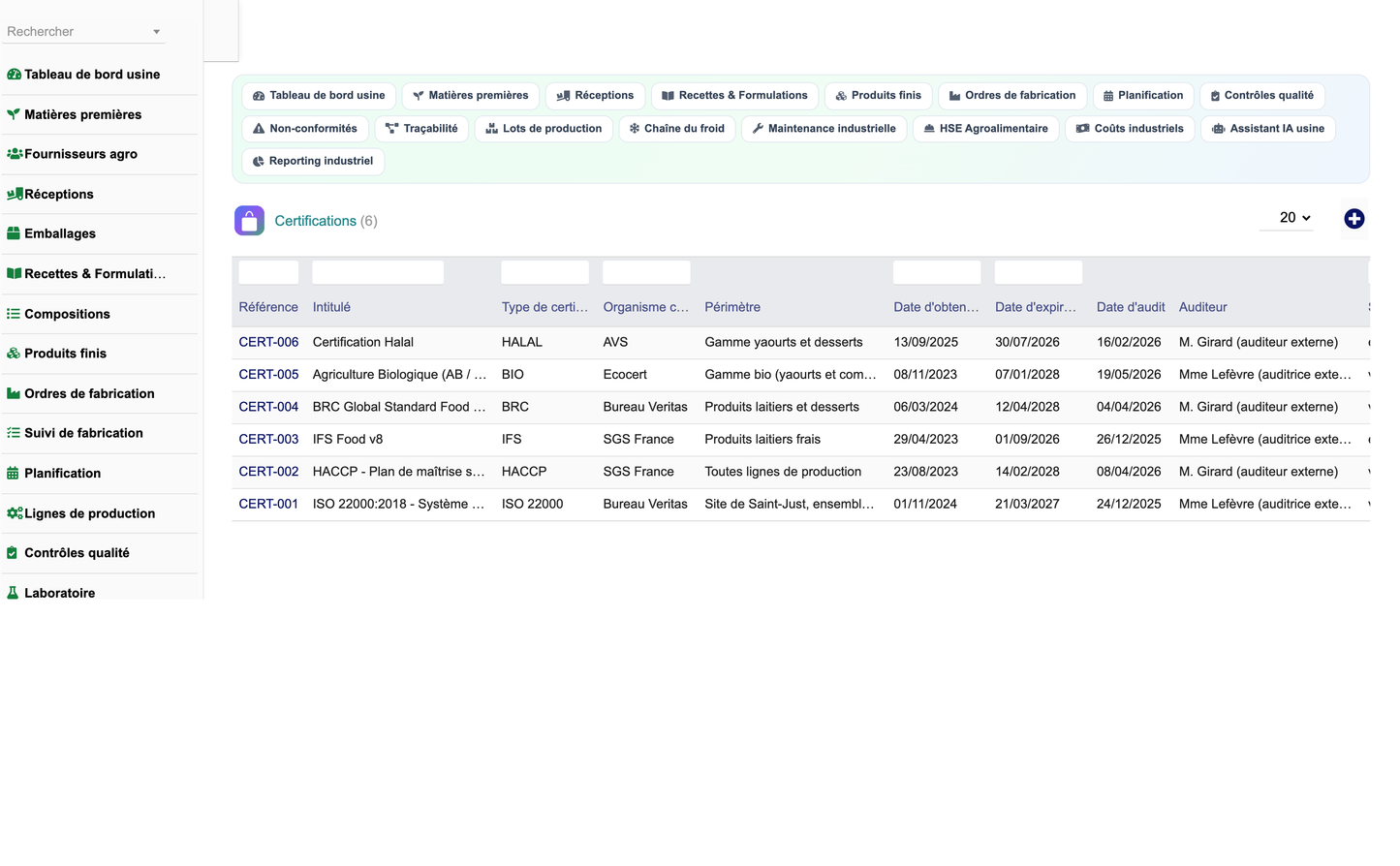Click the '16/02/2026' audit date cell
Viewport: 1400px width, 866px height.
[x=1129, y=342]
